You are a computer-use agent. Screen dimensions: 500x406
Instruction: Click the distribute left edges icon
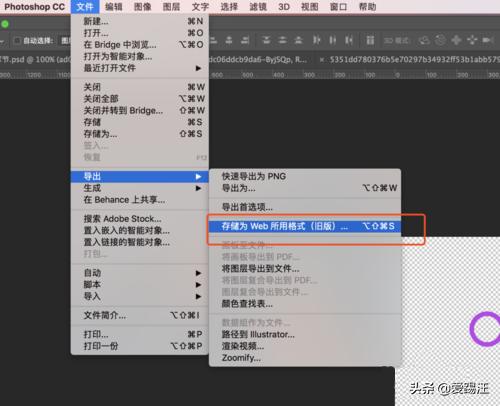316,40
